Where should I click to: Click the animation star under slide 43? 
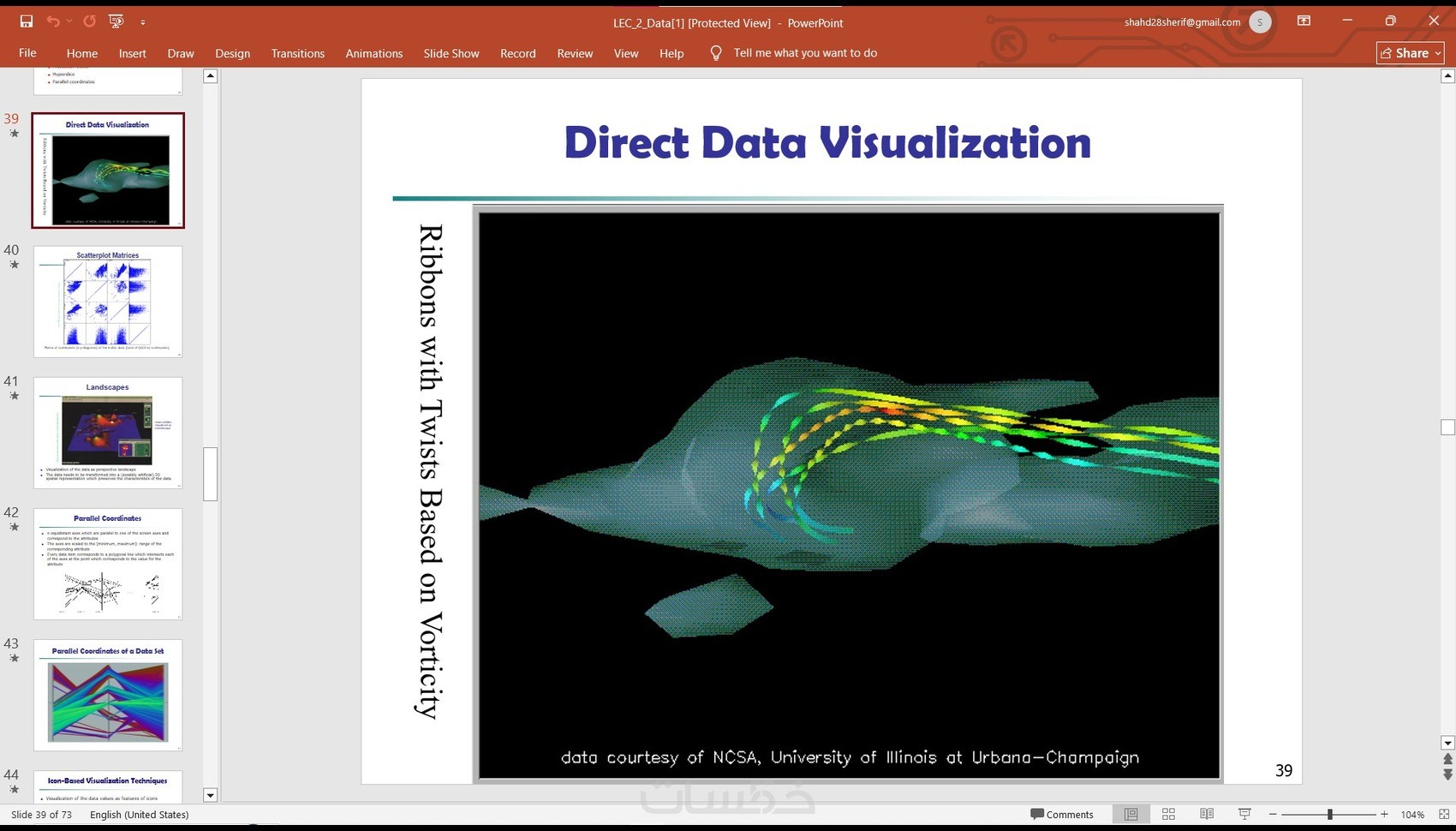(14, 658)
